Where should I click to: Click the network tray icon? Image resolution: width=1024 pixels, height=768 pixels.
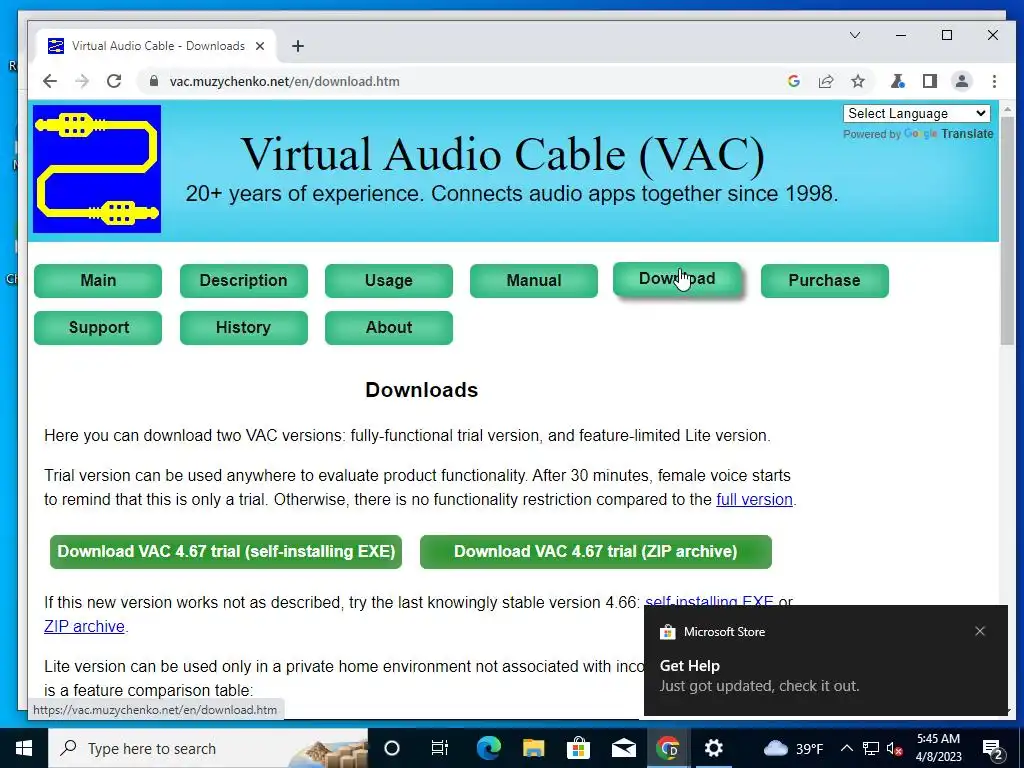[x=871, y=748]
